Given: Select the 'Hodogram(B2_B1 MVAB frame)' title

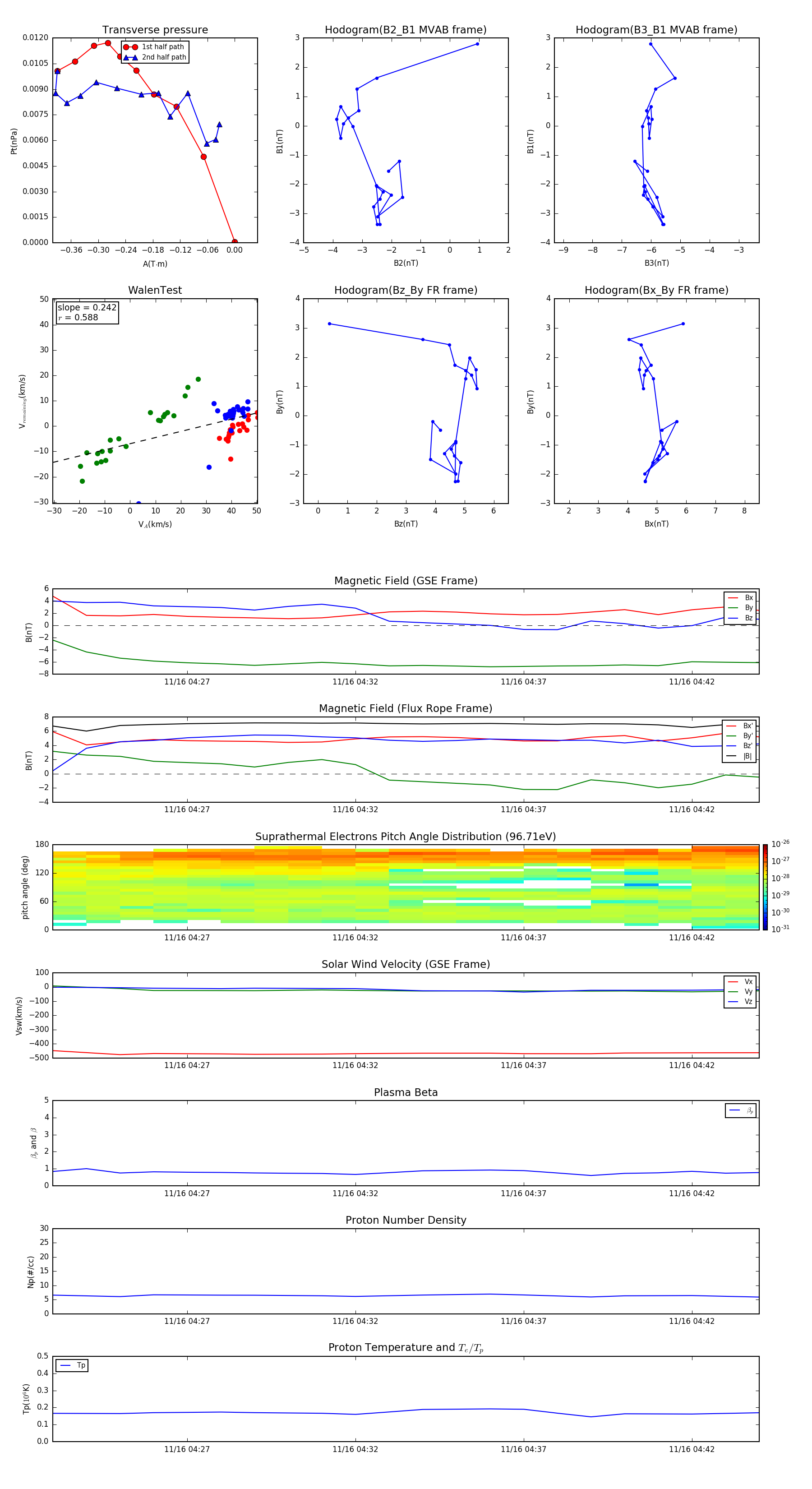Looking at the screenshot, I should tap(406, 30).
